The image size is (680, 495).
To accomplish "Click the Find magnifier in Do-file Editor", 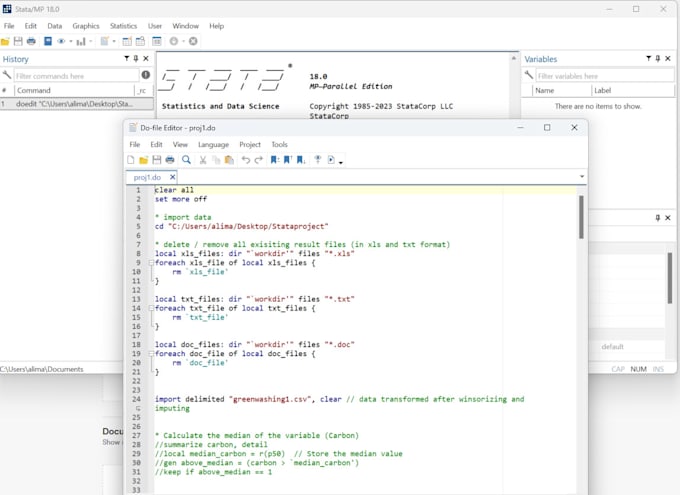I will coord(186,160).
